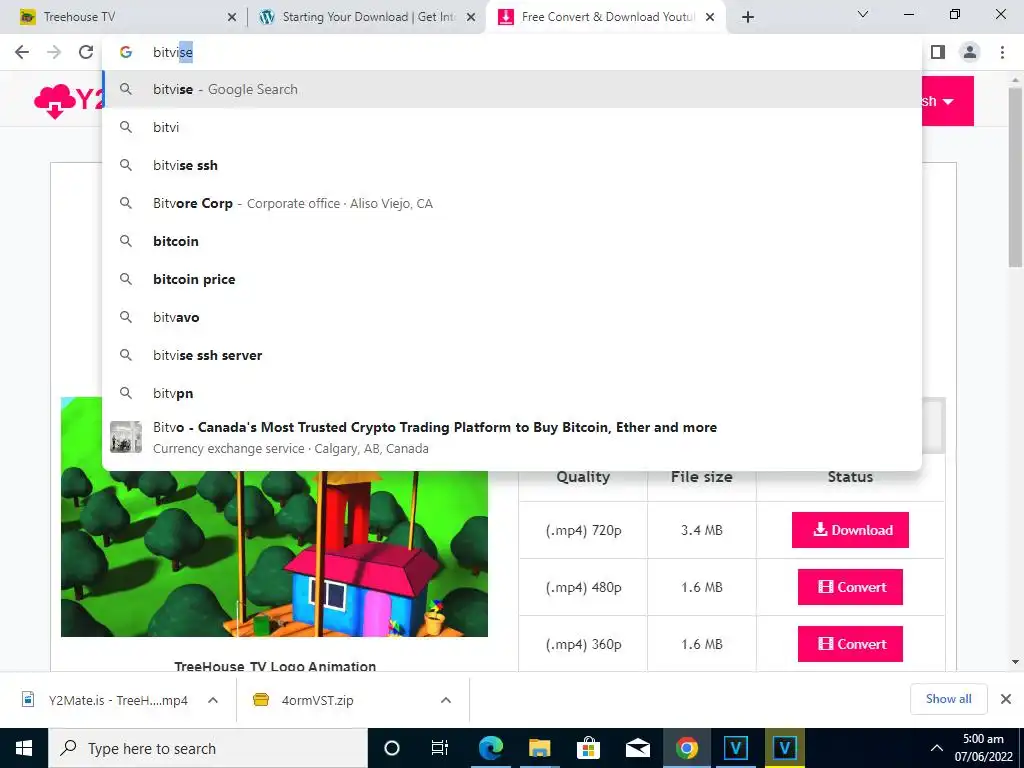Viewport: 1024px width, 768px height.
Task: Choose the 'bitvavo' suggestion
Action: [x=512, y=317]
